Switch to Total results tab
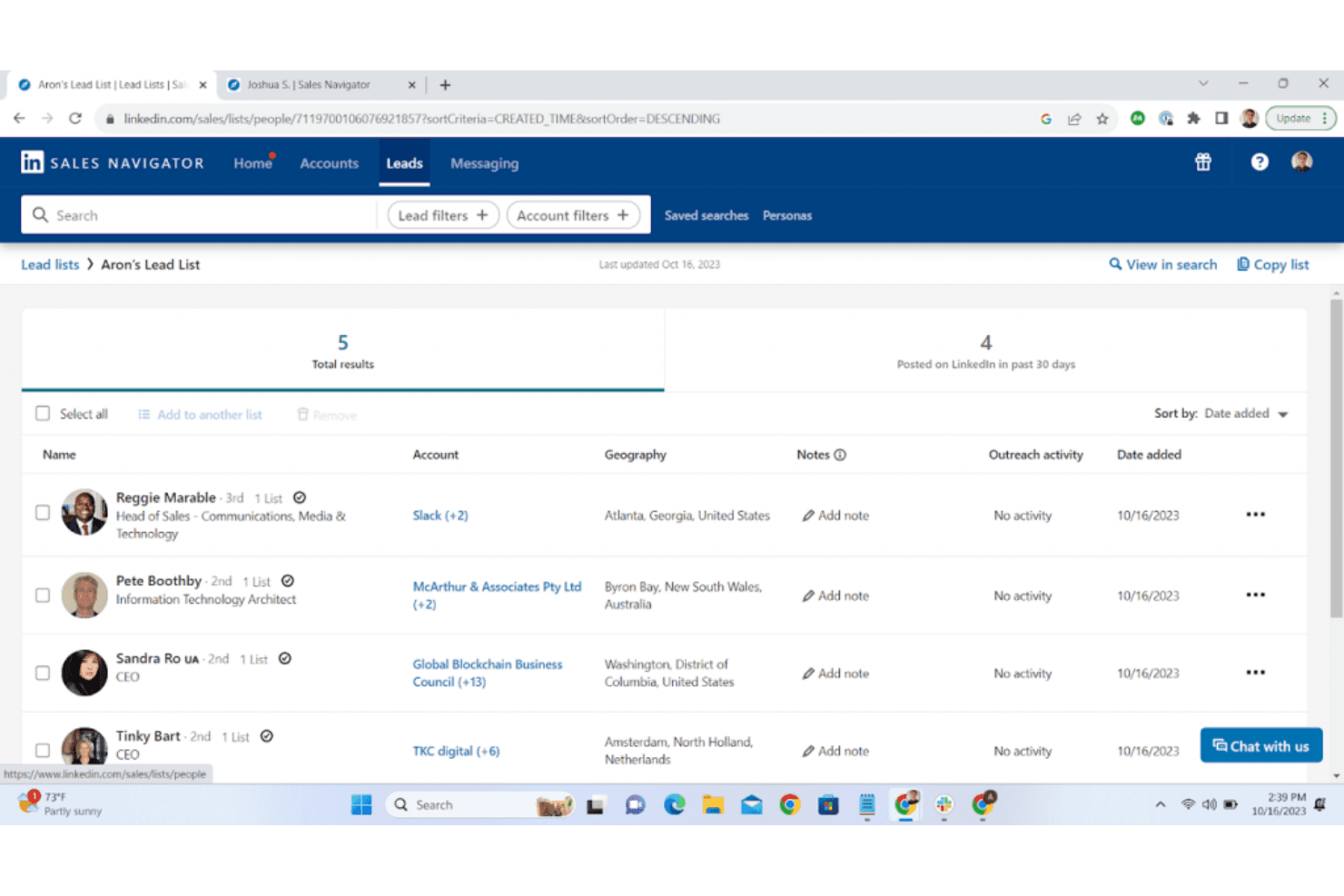The width and height of the screenshot is (1344, 896). (343, 350)
